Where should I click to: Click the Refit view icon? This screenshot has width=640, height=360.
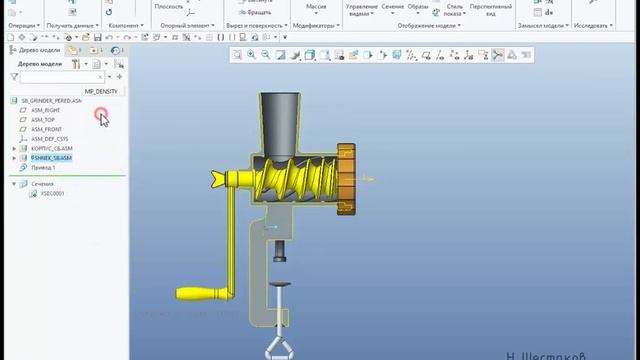pos(237,55)
